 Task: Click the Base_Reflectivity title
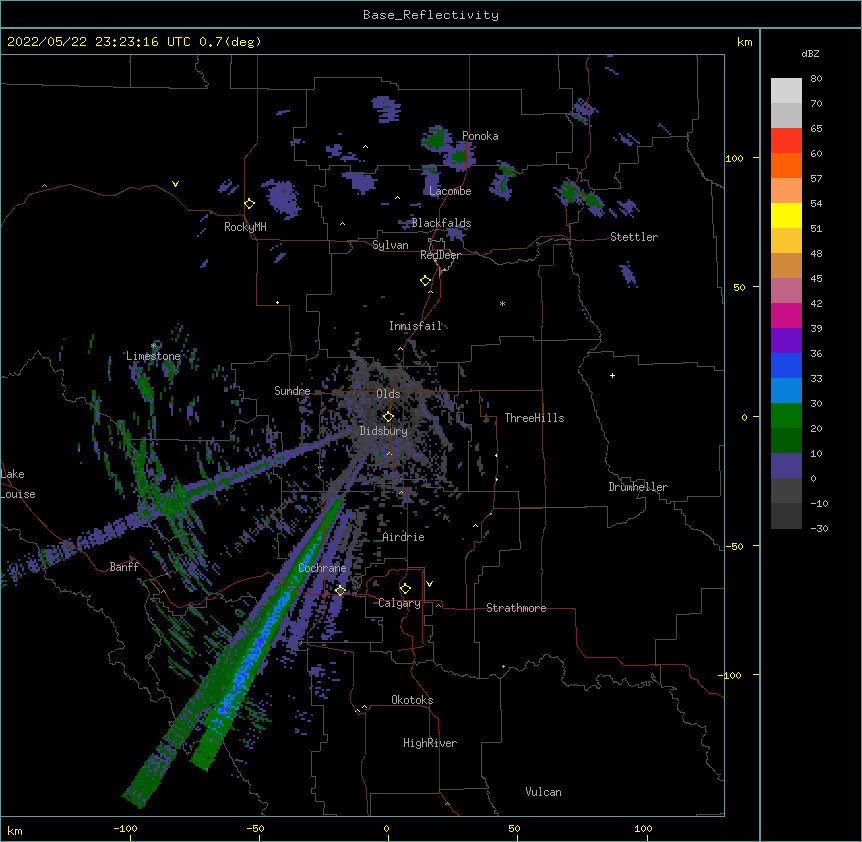tap(431, 15)
